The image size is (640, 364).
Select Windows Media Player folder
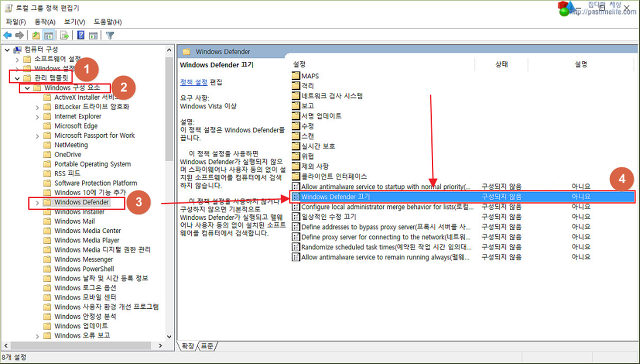pos(87,240)
